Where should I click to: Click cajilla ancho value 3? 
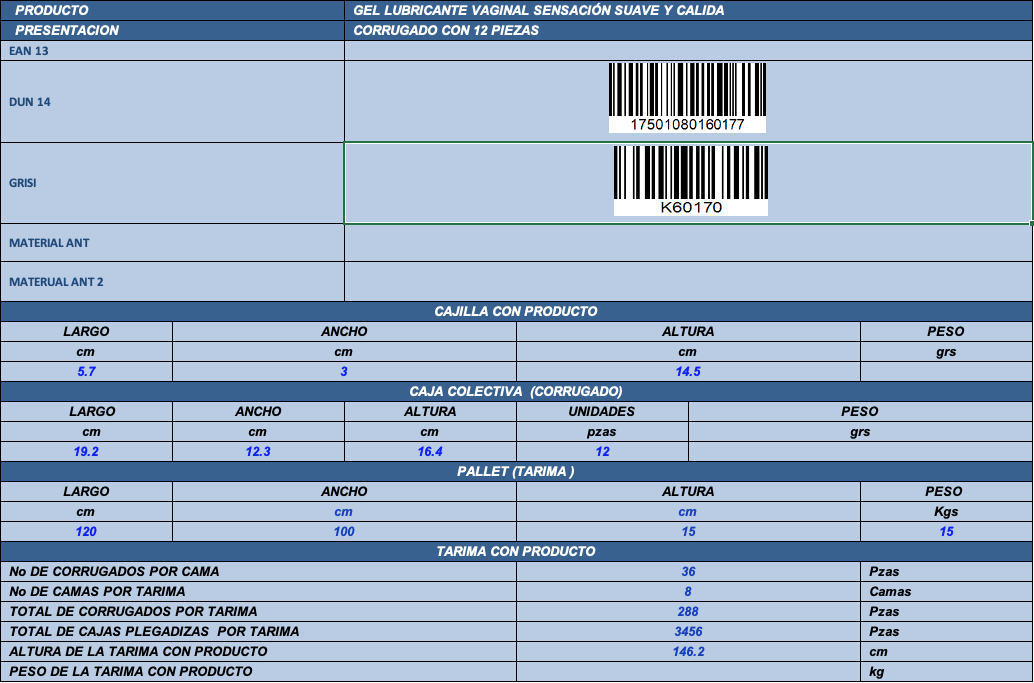[x=344, y=371]
